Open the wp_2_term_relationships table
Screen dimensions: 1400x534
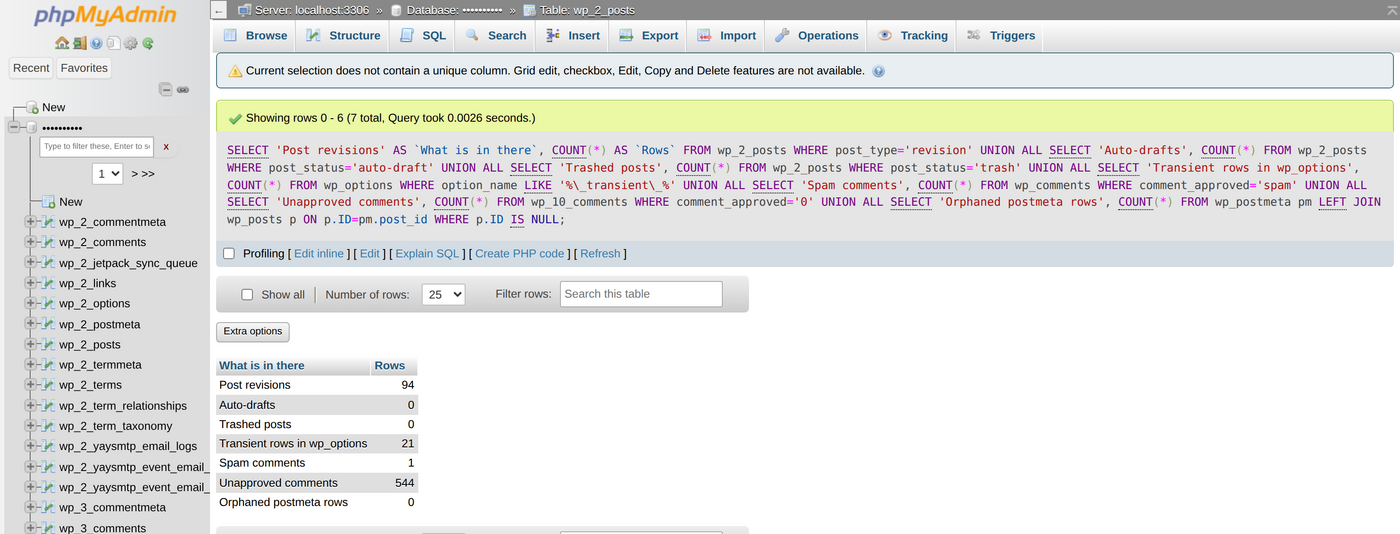(x=123, y=406)
